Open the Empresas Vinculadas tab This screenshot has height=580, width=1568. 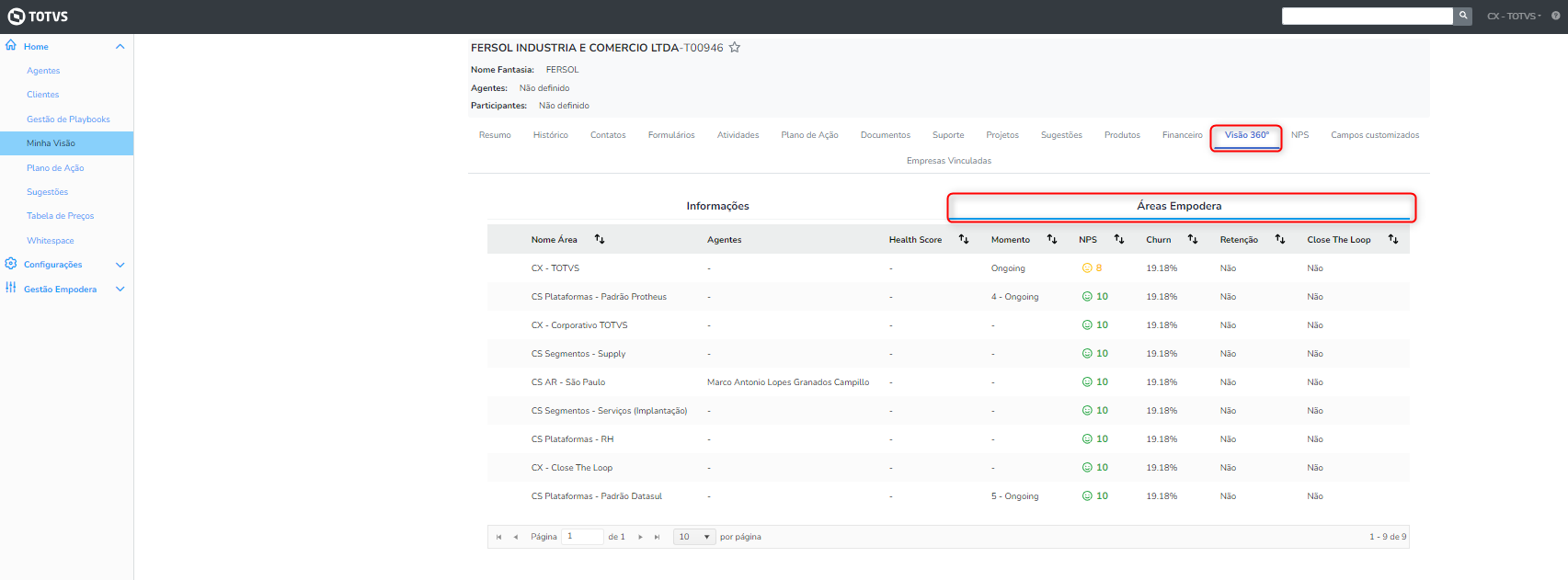point(949,161)
